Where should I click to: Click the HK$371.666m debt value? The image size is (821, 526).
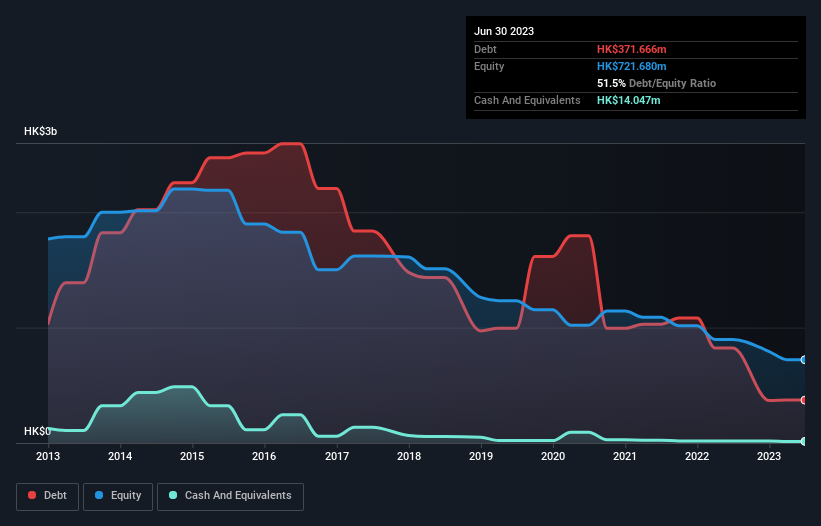point(631,49)
